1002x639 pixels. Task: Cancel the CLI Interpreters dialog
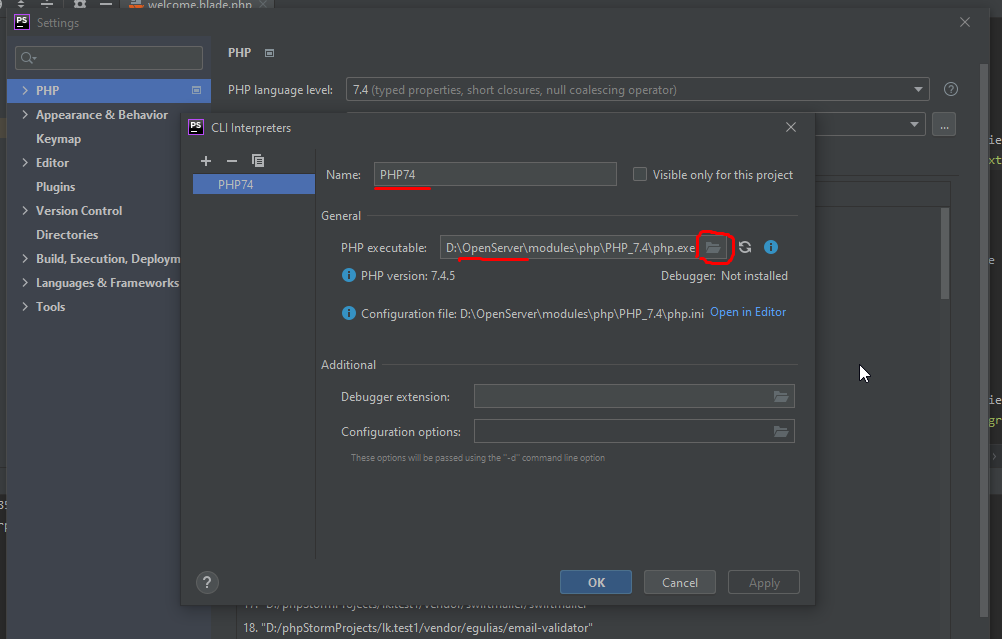(x=680, y=582)
